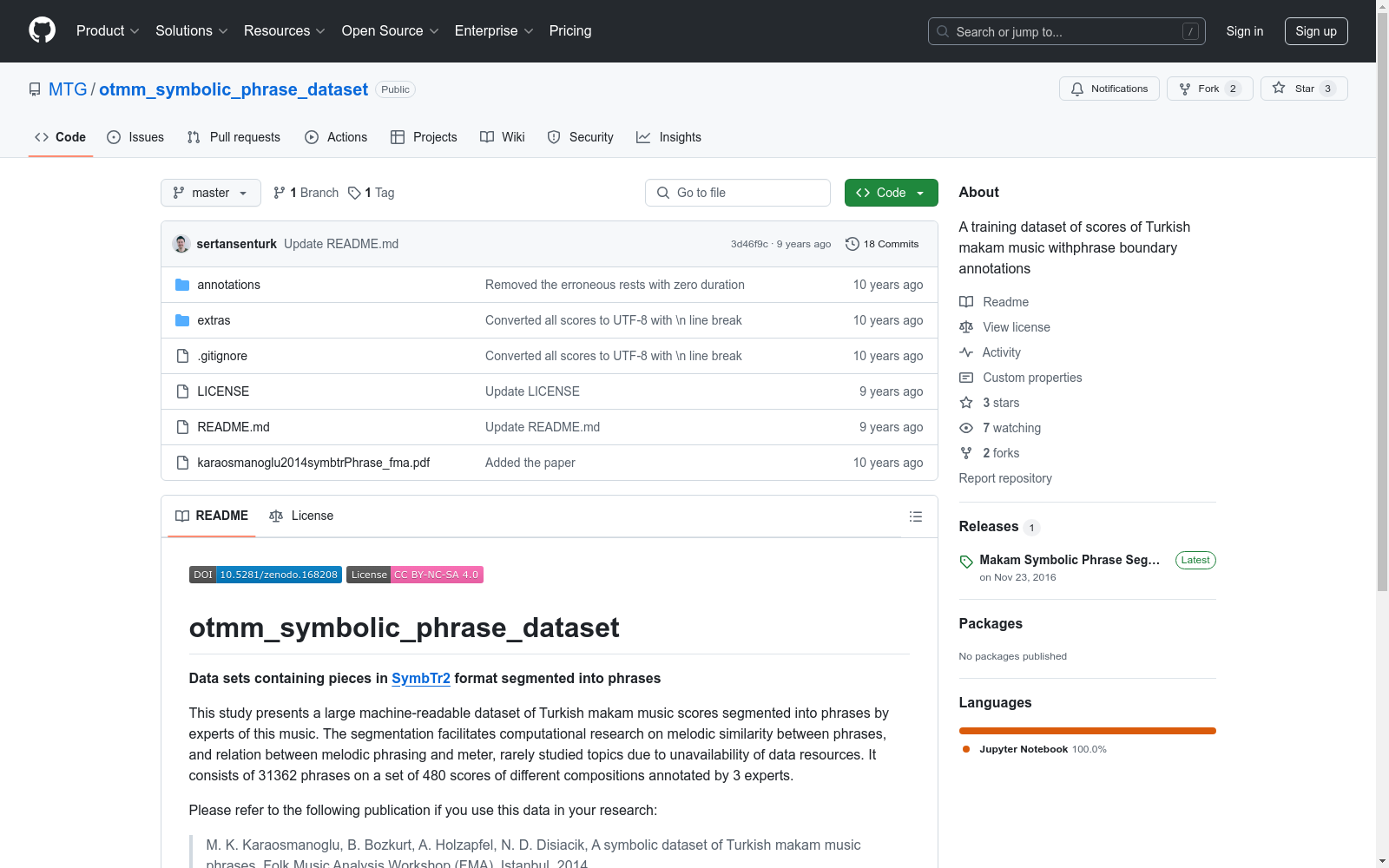Screen dimensions: 1389x868
Task: Expand the Open Source menu
Action: tap(391, 31)
